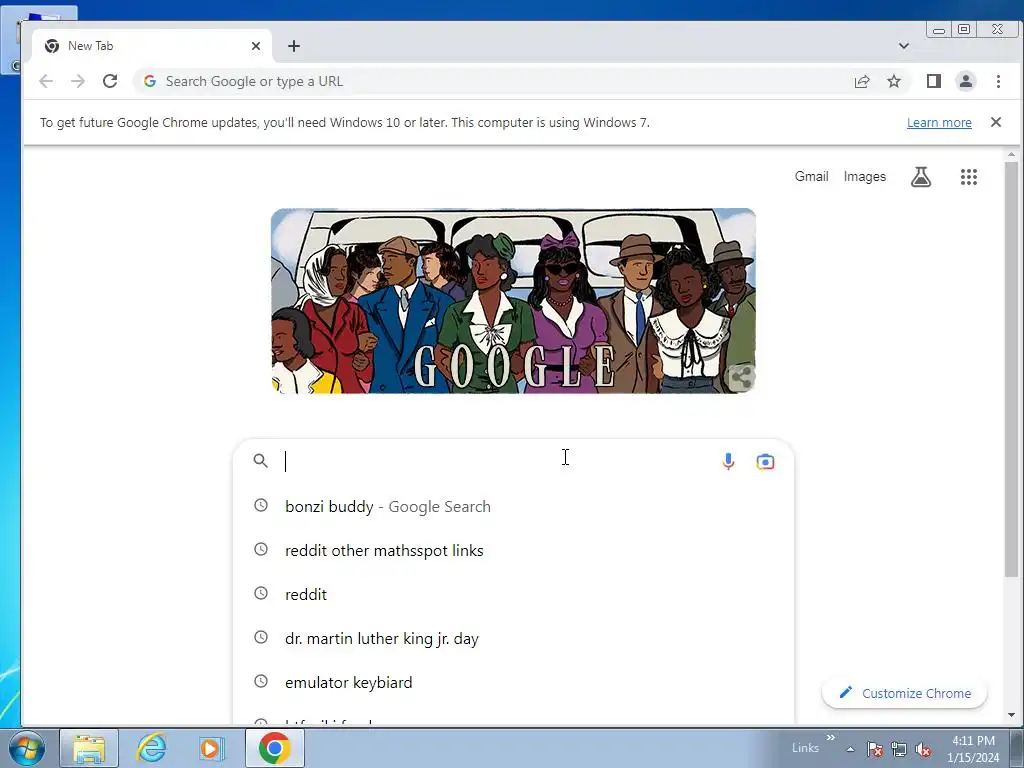Share the Google doodle
Screen dimensions: 1024x768
point(741,377)
